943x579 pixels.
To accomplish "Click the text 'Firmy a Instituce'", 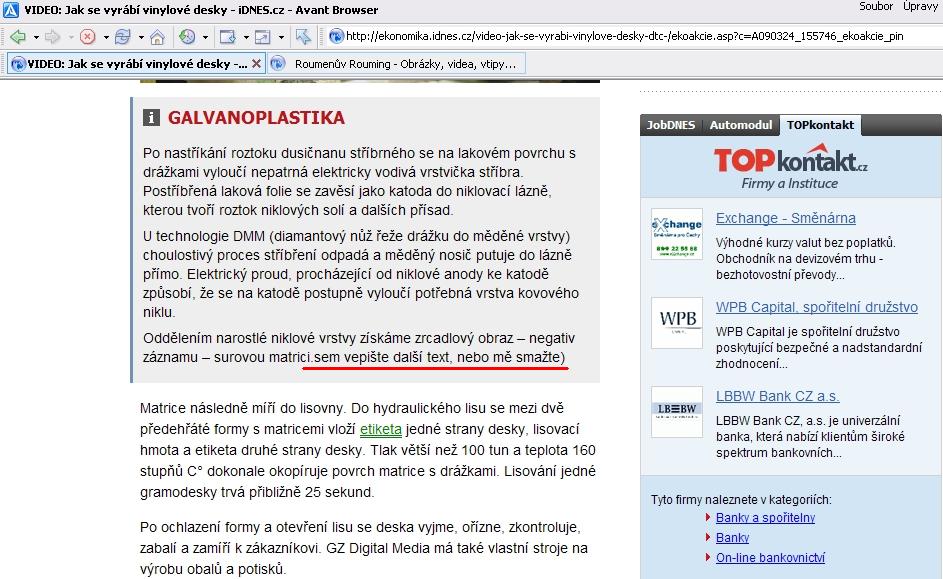I will [789, 183].
